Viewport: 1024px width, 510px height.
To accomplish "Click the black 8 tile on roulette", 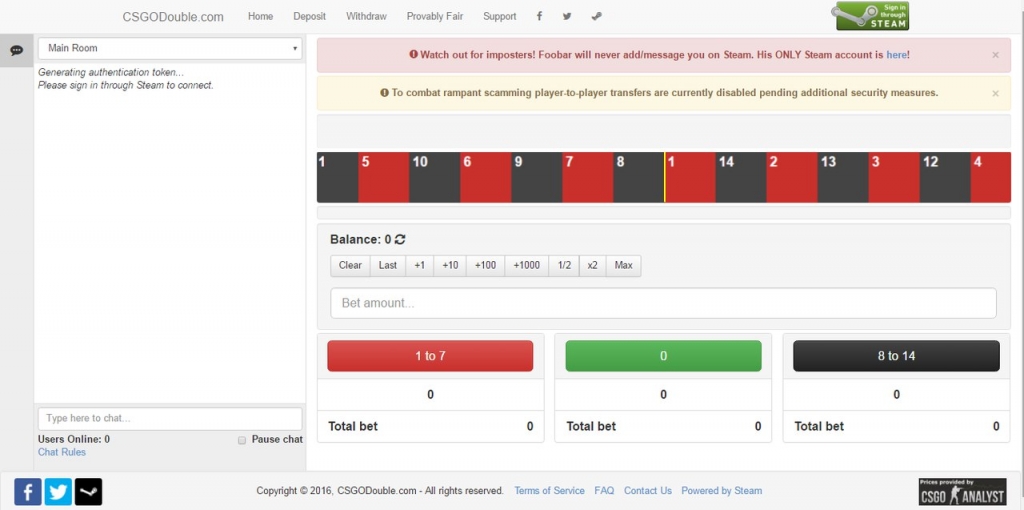I will (x=639, y=178).
